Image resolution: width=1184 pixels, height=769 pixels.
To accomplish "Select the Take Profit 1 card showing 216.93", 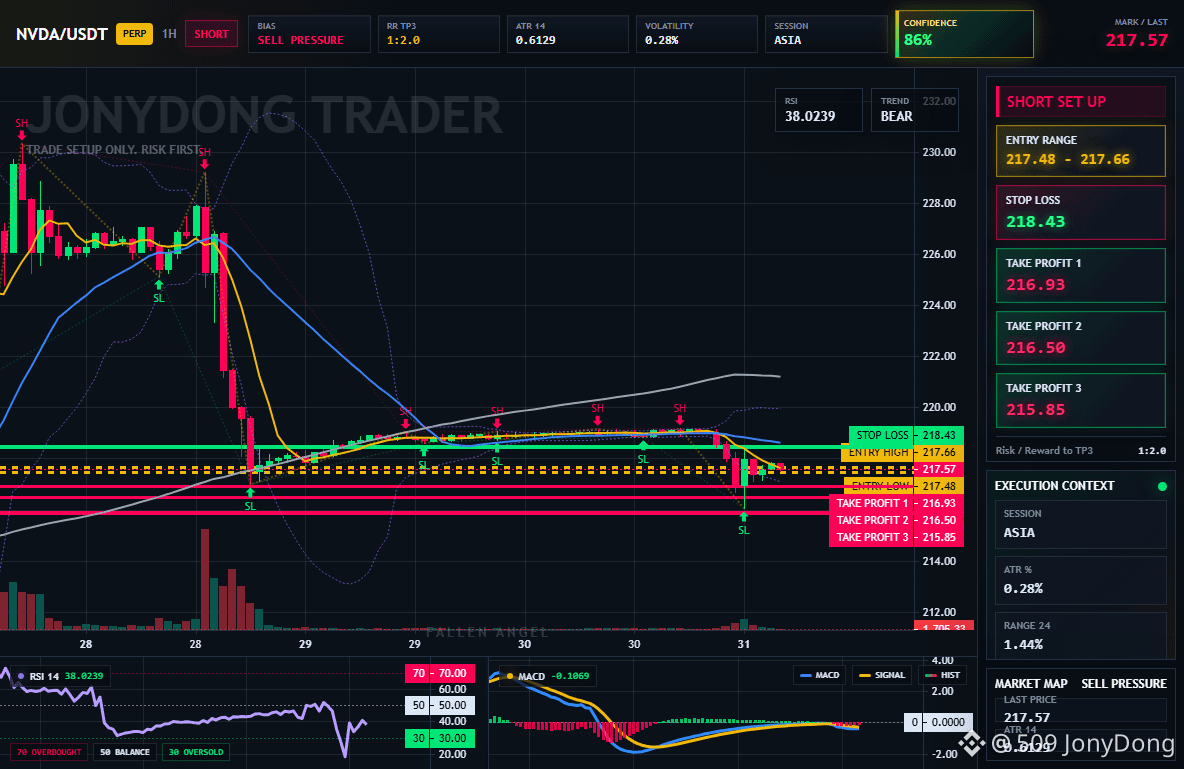I will (x=1081, y=275).
